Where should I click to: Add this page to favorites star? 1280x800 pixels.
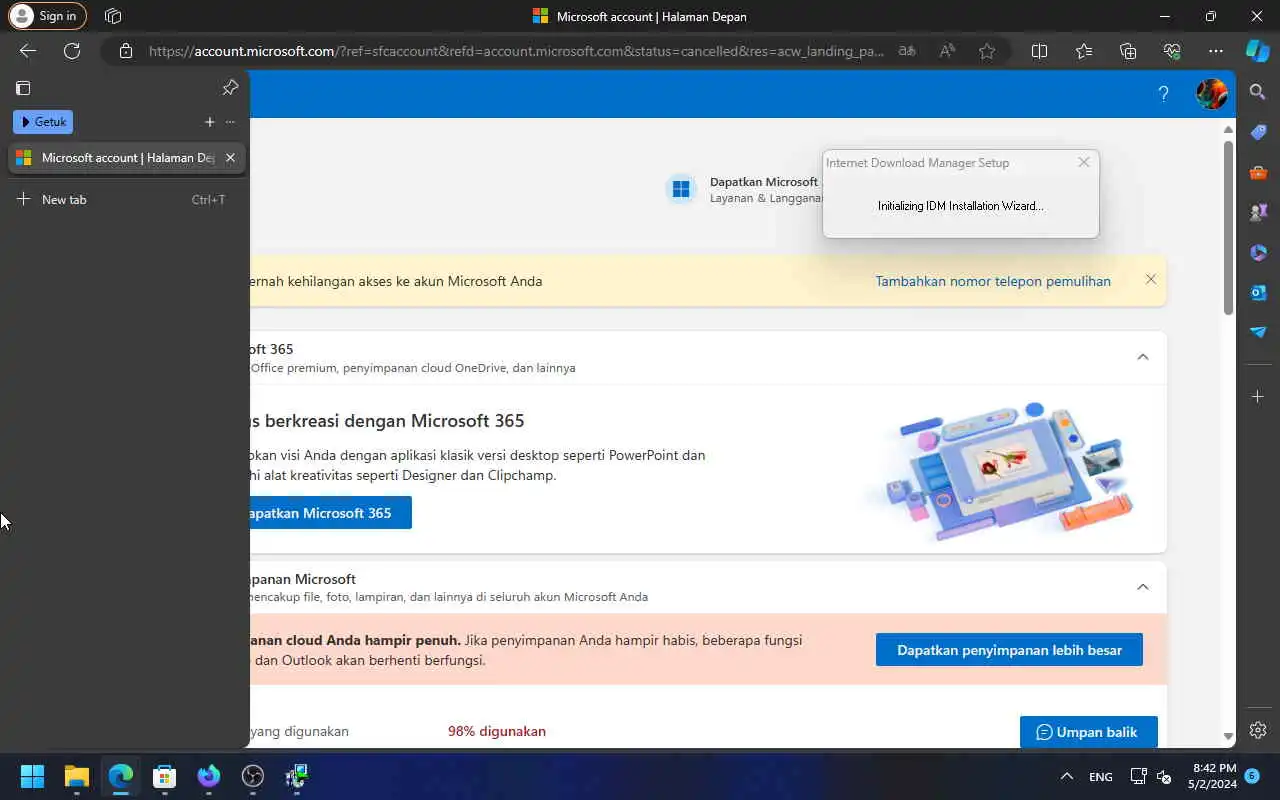click(x=987, y=51)
